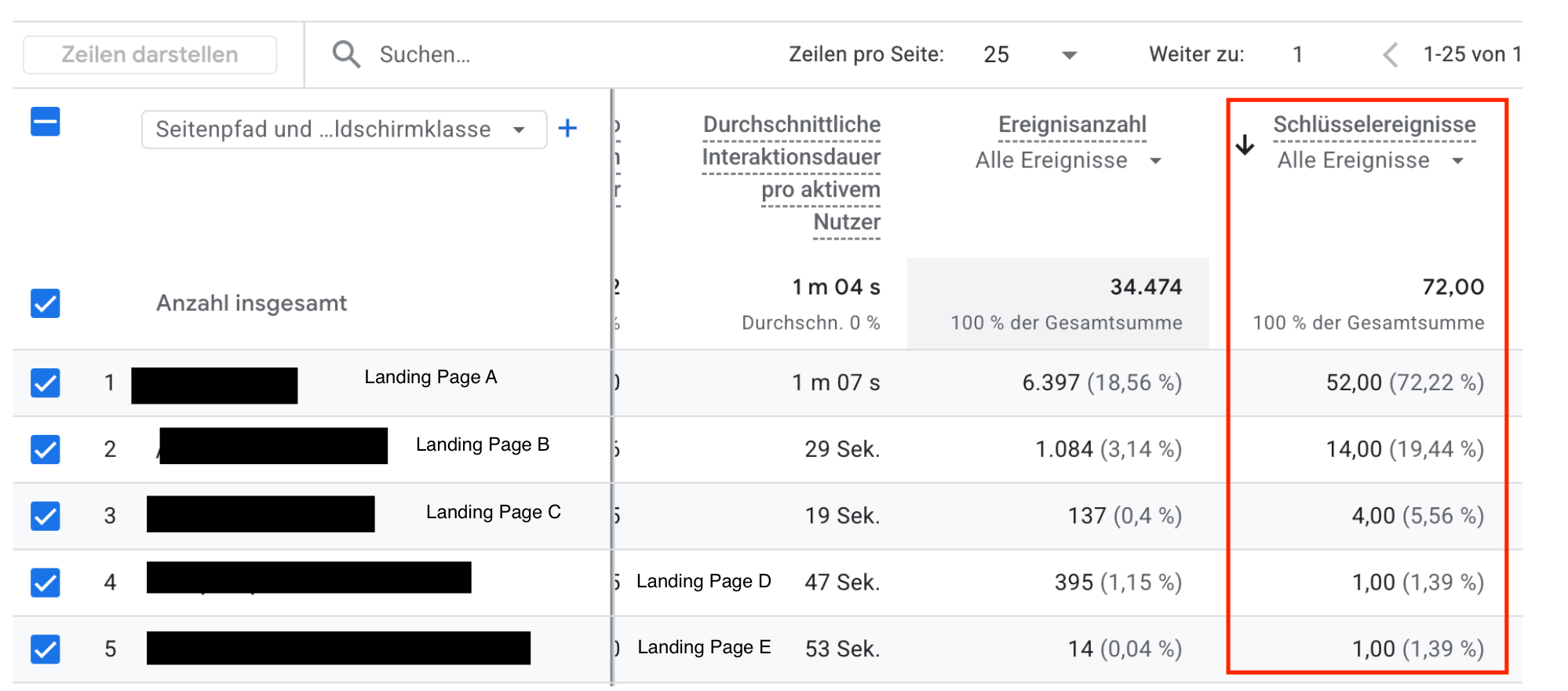Uncheck the row 2 Landing Page B checkbox
The height and width of the screenshot is (691, 1568).
[46, 449]
